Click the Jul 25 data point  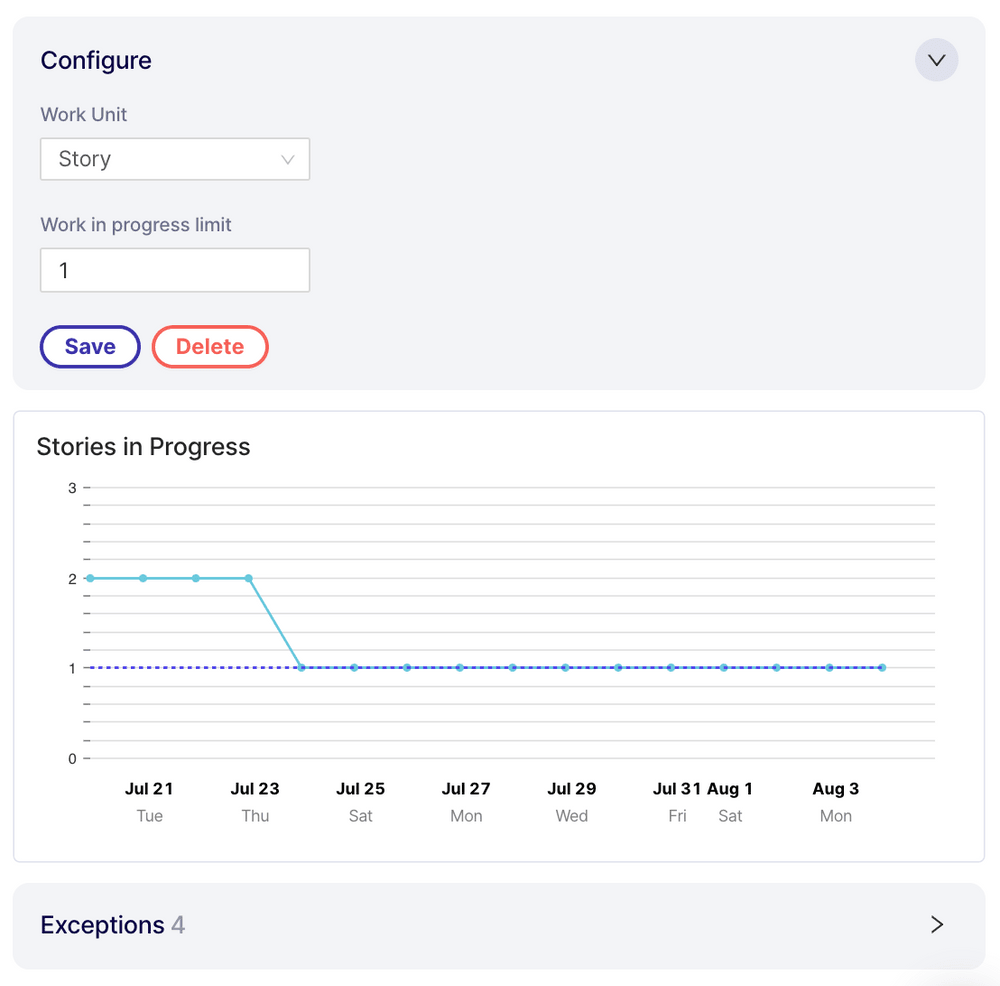(x=354, y=667)
